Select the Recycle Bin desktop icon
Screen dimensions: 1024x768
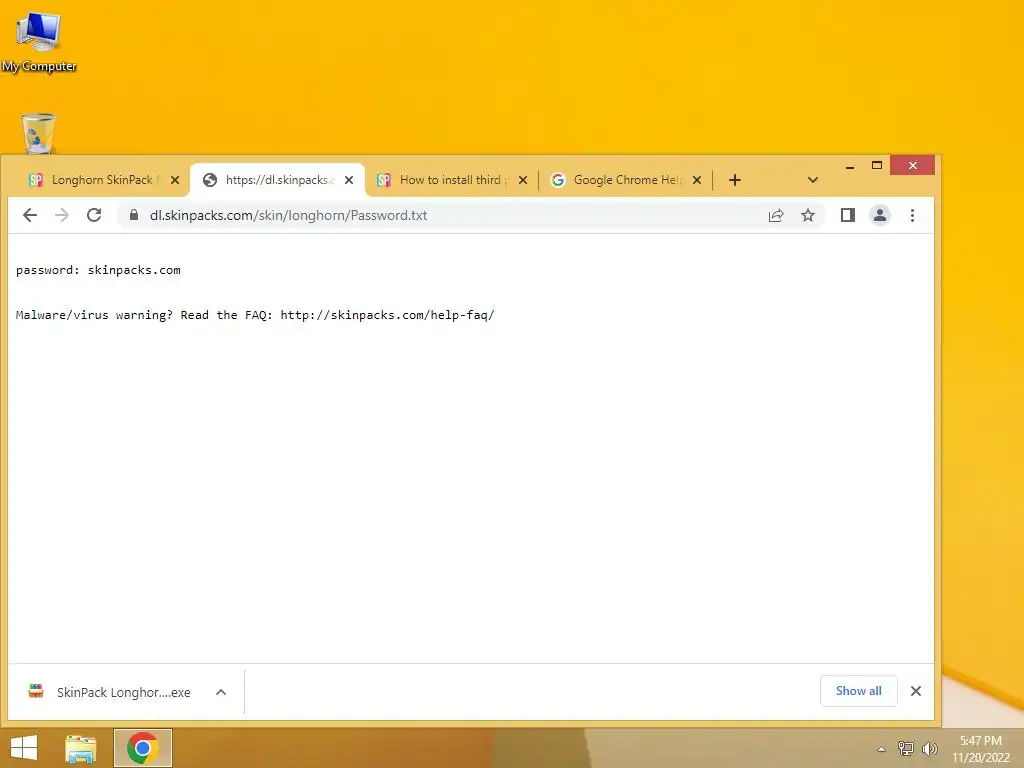click(39, 134)
